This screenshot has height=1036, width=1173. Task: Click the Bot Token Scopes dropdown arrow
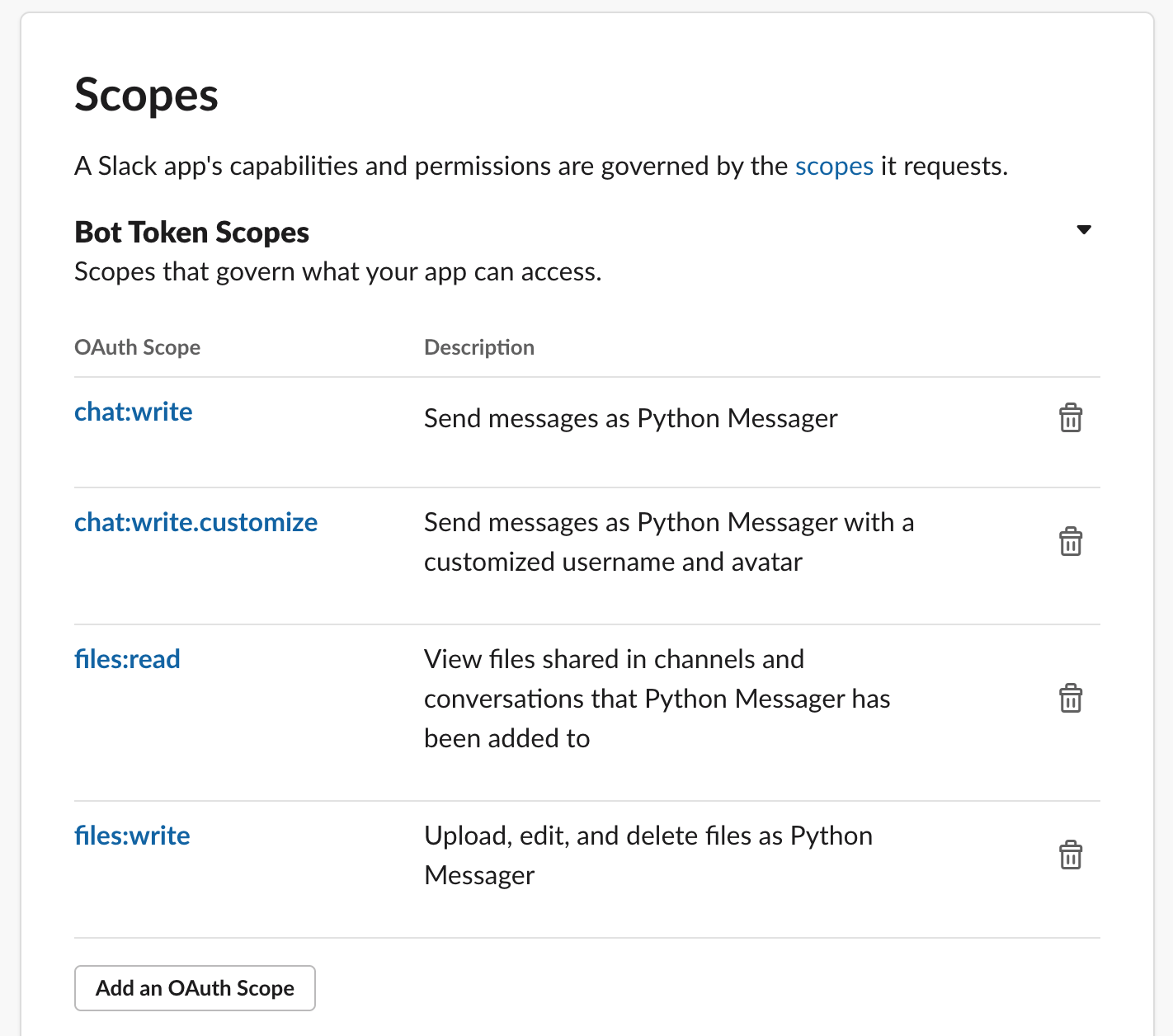point(1083,229)
